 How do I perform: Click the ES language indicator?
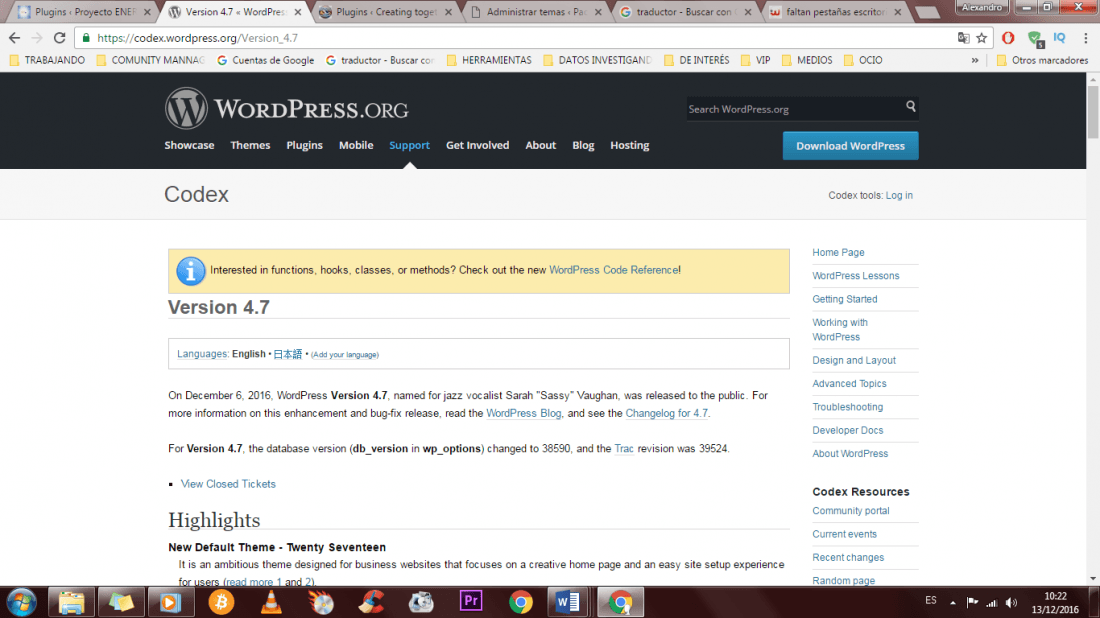(930, 600)
